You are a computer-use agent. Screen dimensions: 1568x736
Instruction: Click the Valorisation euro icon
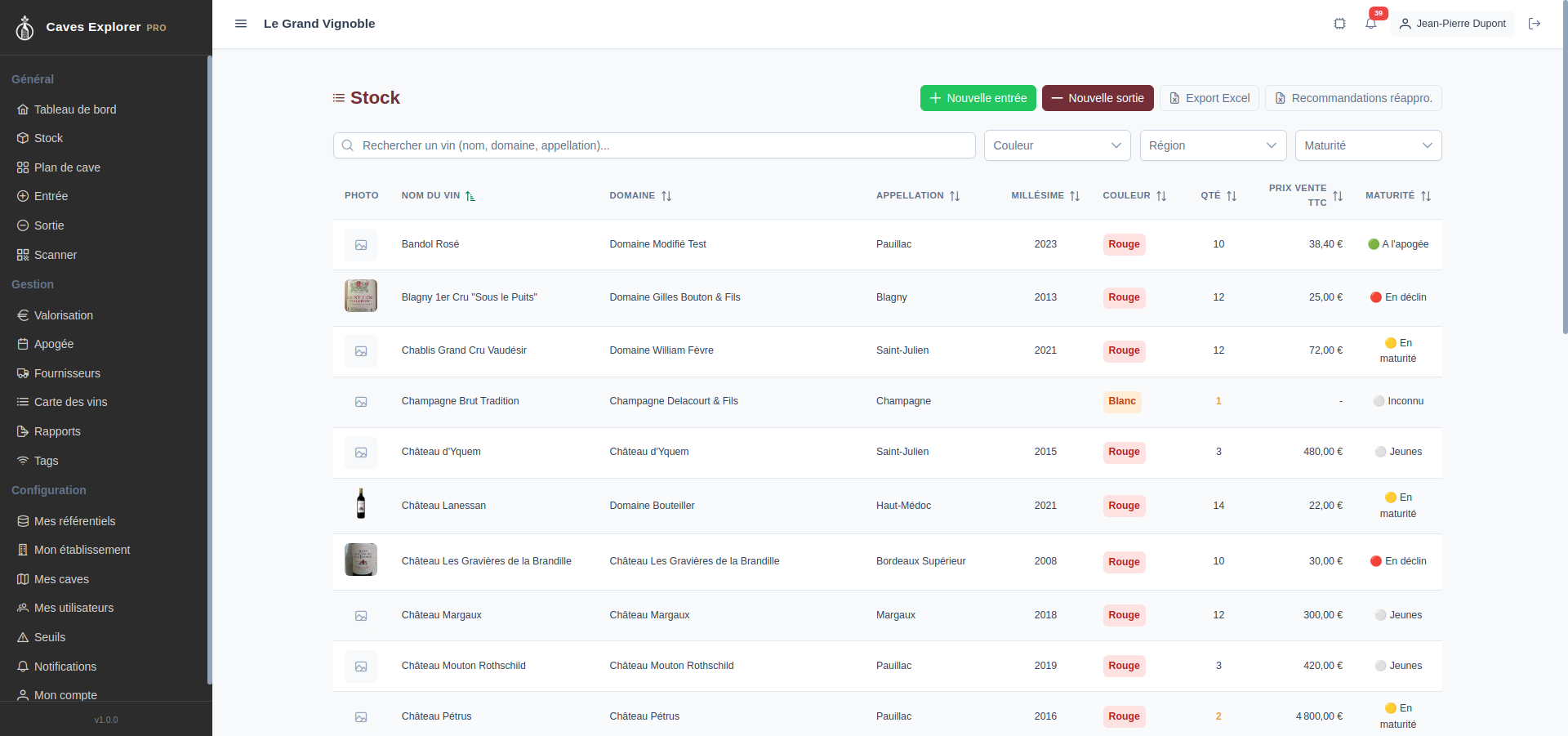pyautogui.click(x=23, y=315)
